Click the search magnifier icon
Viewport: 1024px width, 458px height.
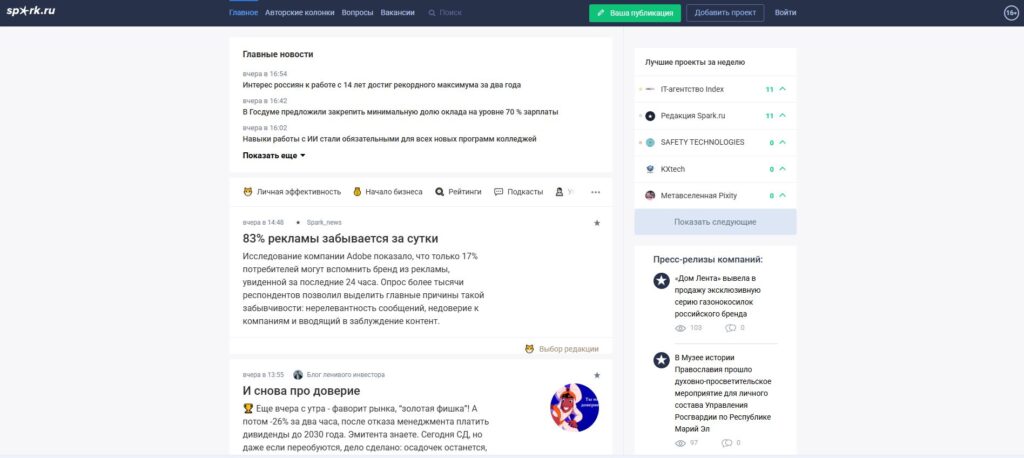coord(432,12)
